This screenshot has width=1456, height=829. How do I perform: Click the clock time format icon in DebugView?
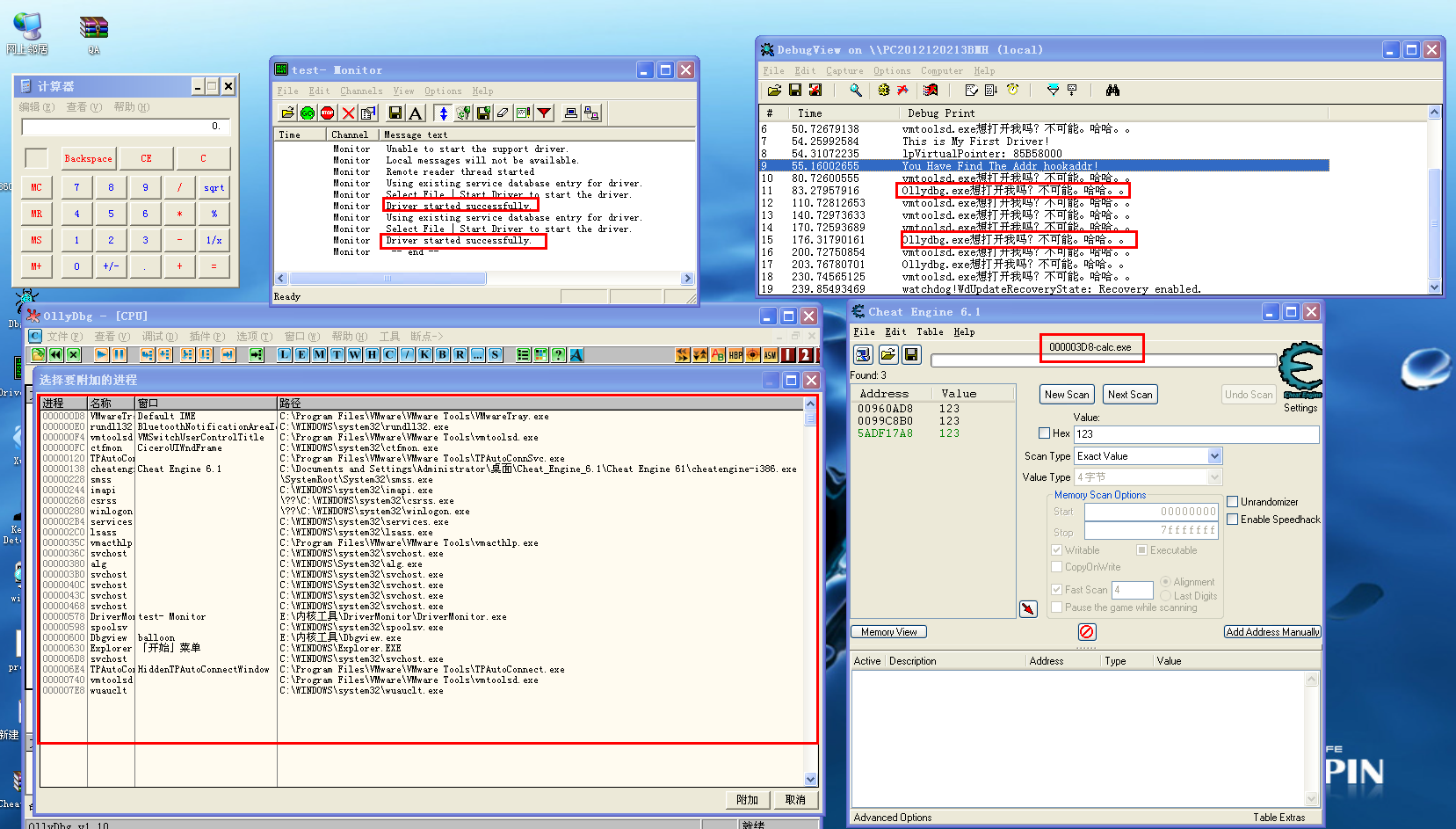[x=1012, y=90]
